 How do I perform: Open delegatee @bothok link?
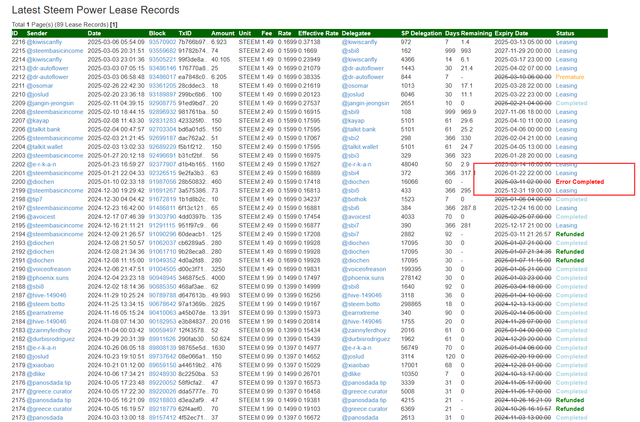(354, 199)
